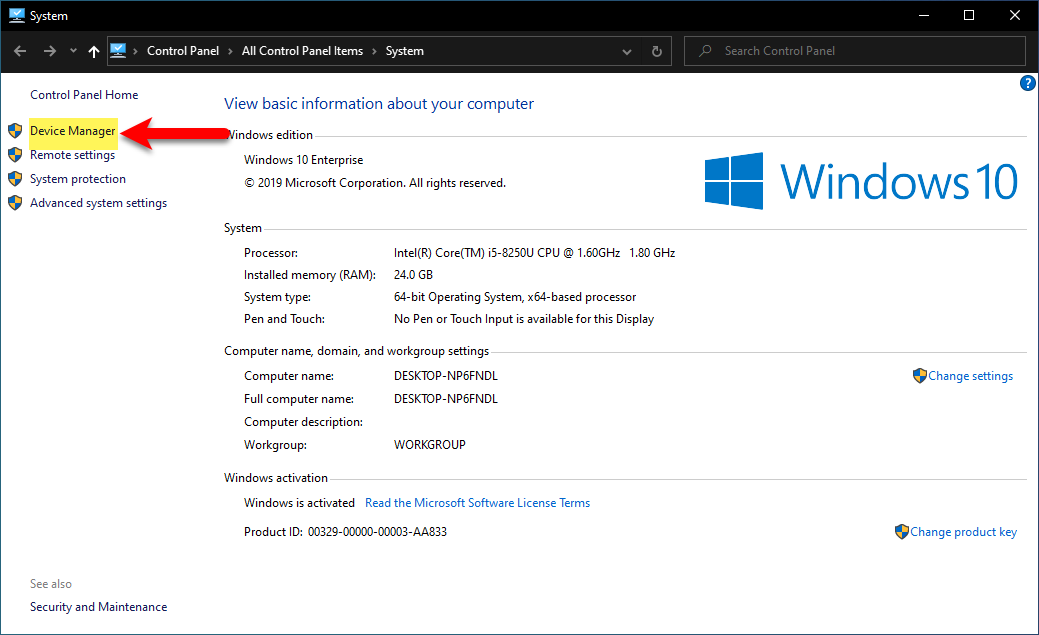Click the Windows 10 Enterprise edition text
Image resolution: width=1039 pixels, height=635 pixels.
(303, 160)
